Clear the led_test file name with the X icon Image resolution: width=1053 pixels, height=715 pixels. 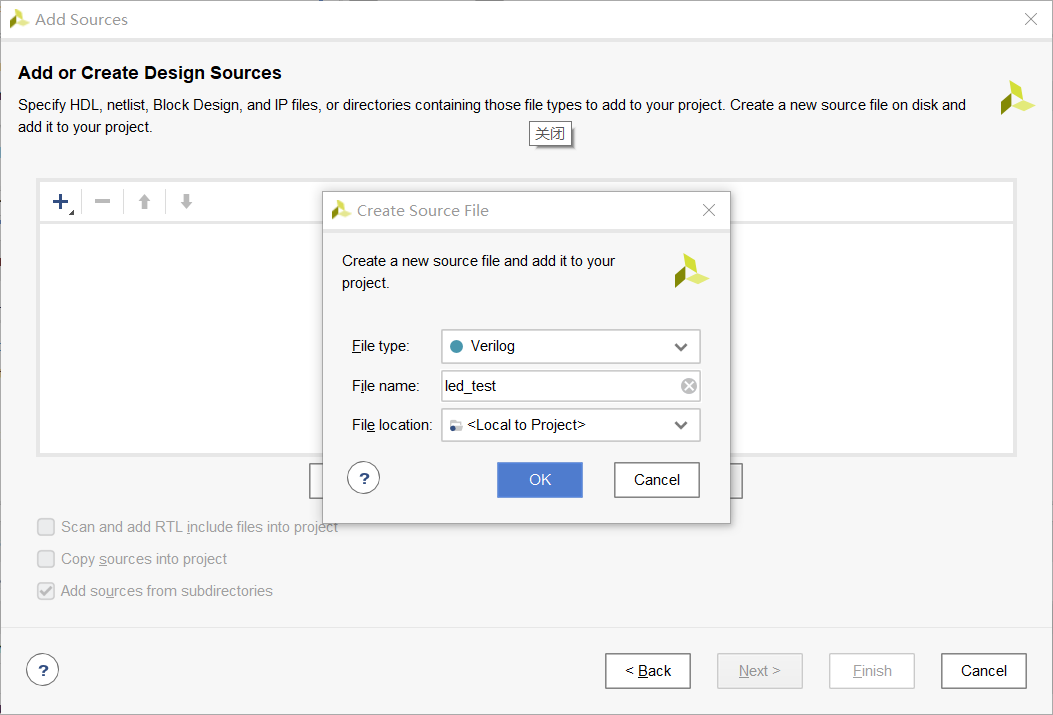point(688,386)
